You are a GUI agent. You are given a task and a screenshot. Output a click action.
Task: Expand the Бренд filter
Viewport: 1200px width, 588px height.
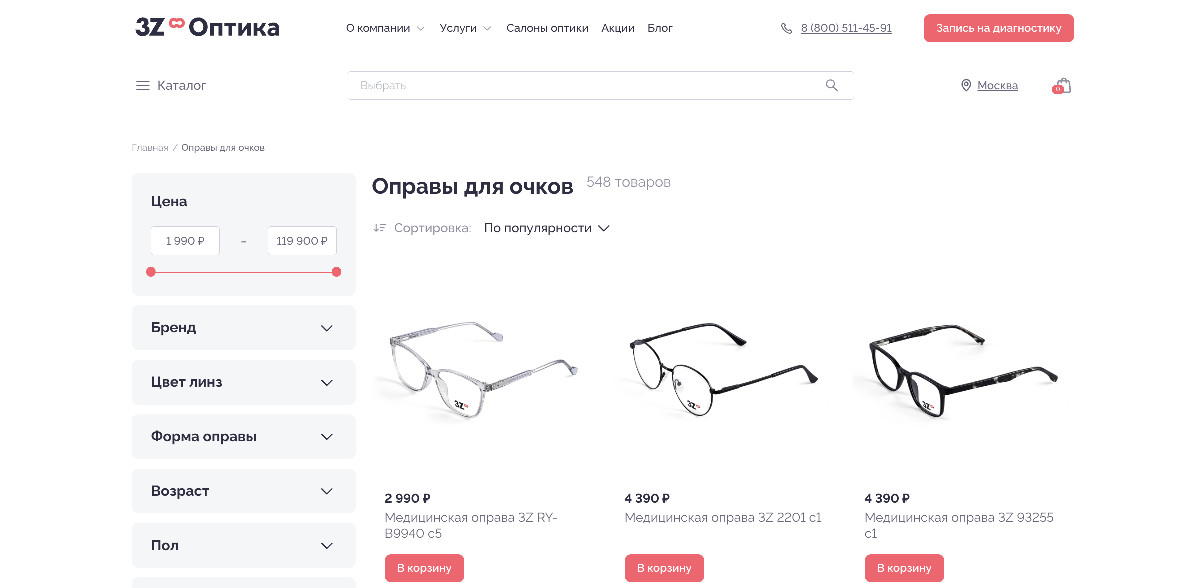(x=244, y=328)
